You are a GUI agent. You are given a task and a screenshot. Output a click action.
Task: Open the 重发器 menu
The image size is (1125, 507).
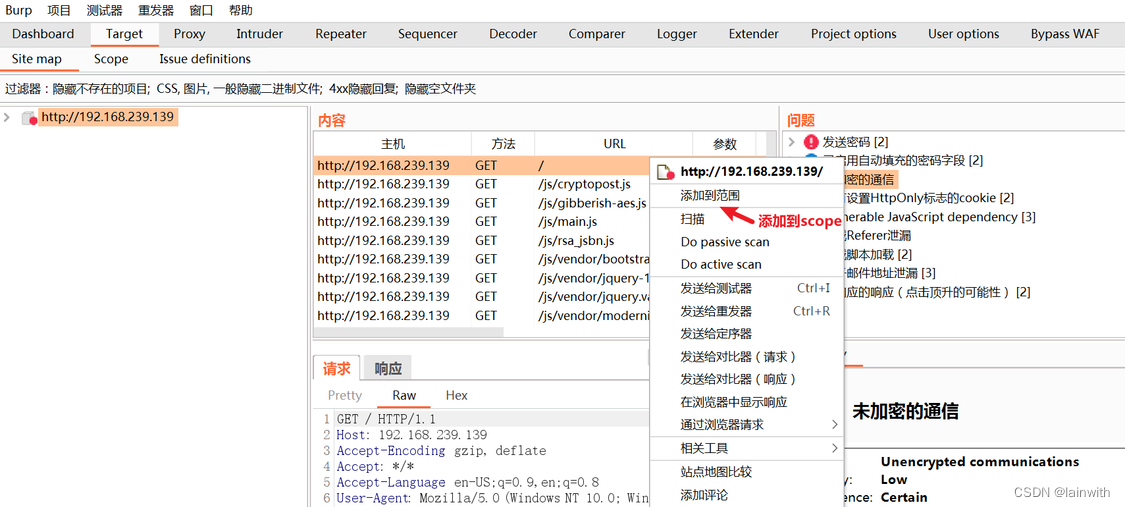156,11
